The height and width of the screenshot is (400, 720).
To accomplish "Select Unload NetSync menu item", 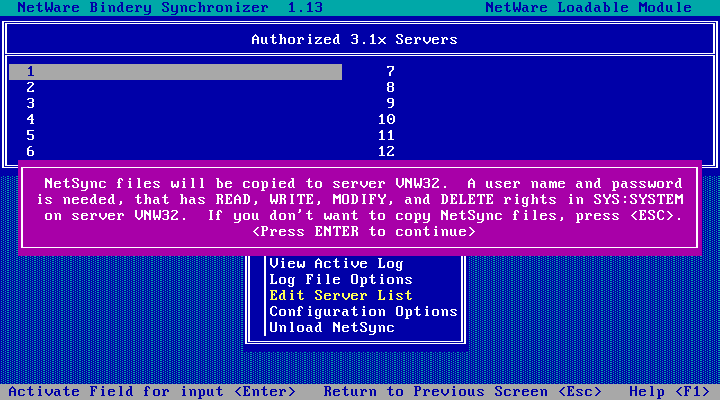I will coord(332,327).
